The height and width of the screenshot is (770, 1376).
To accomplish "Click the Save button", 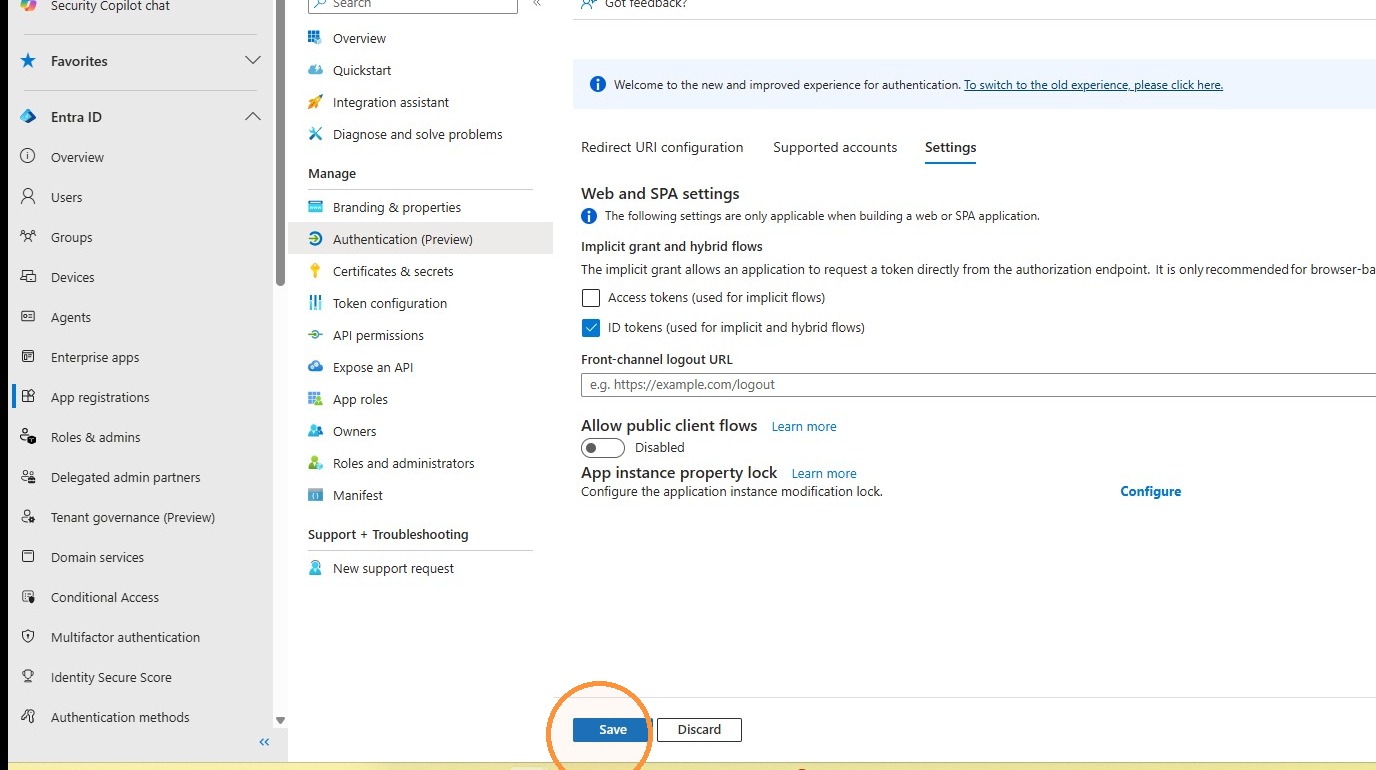I will (x=613, y=730).
